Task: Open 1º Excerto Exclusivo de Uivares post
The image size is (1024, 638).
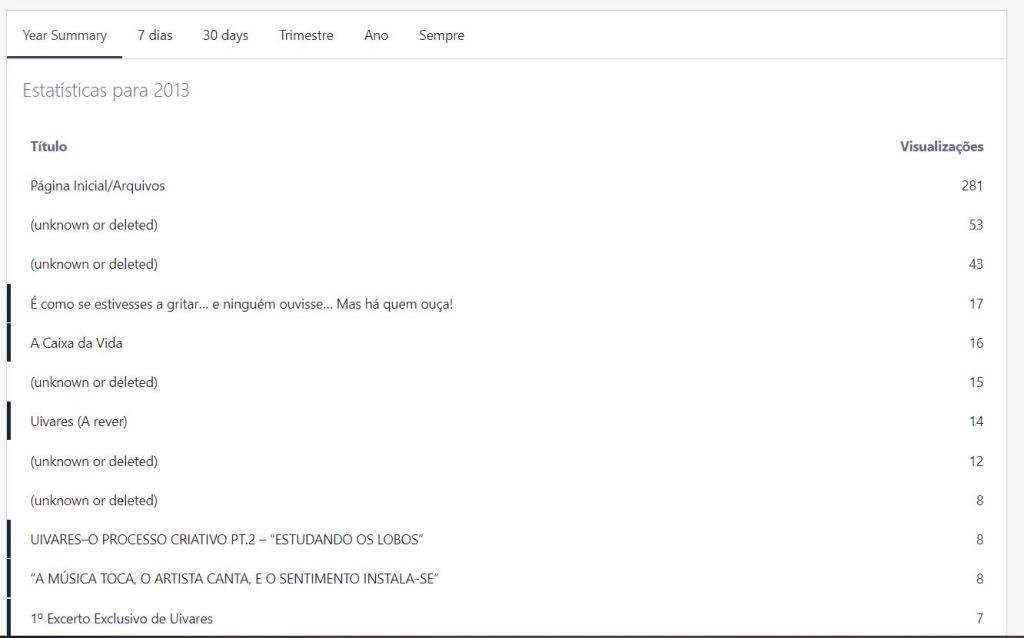Action: click(x=121, y=618)
